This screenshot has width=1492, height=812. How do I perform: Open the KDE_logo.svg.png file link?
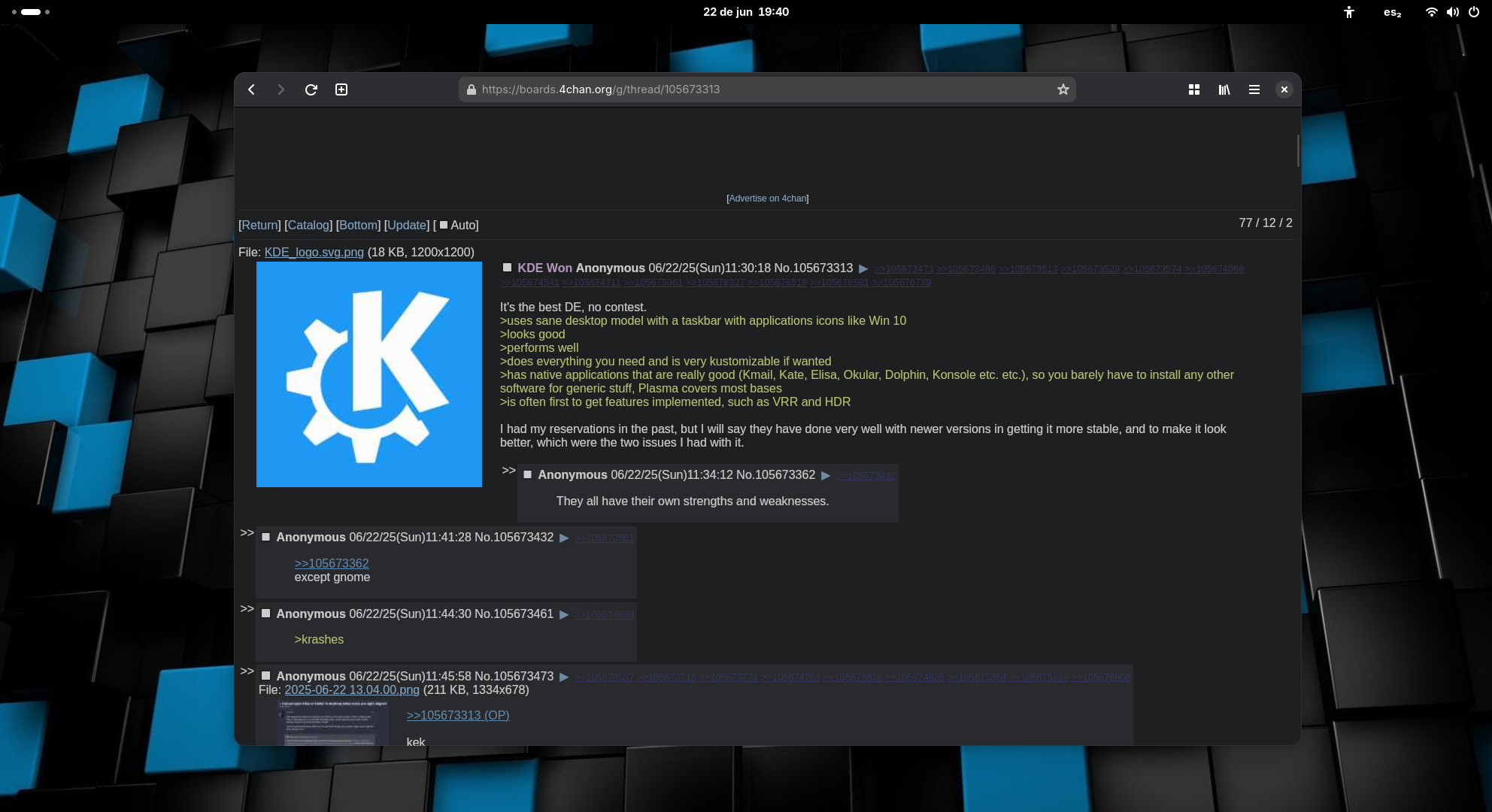[x=314, y=252]
